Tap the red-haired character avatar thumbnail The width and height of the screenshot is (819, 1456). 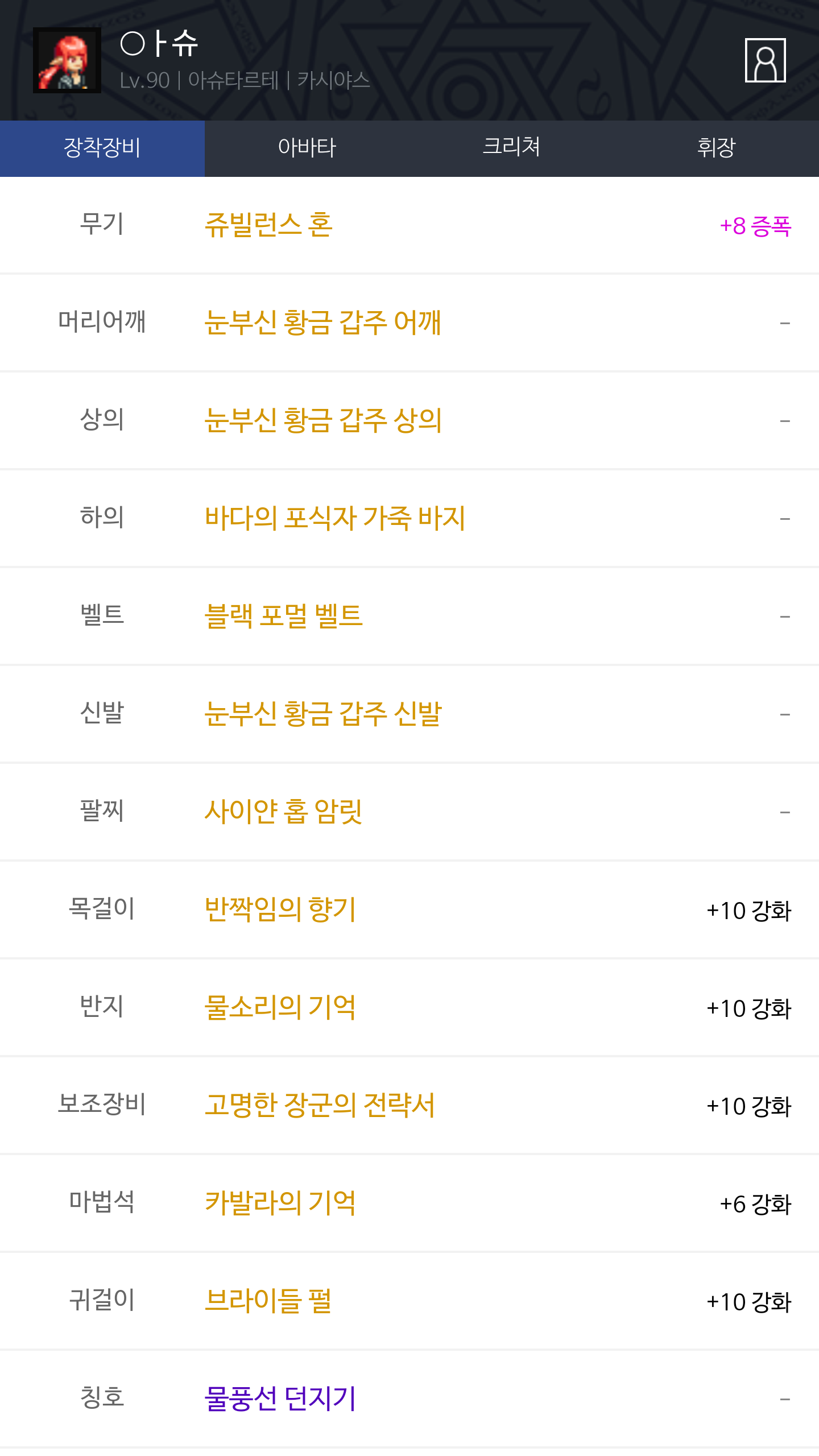pyautogui.click(x=67, y=60)
